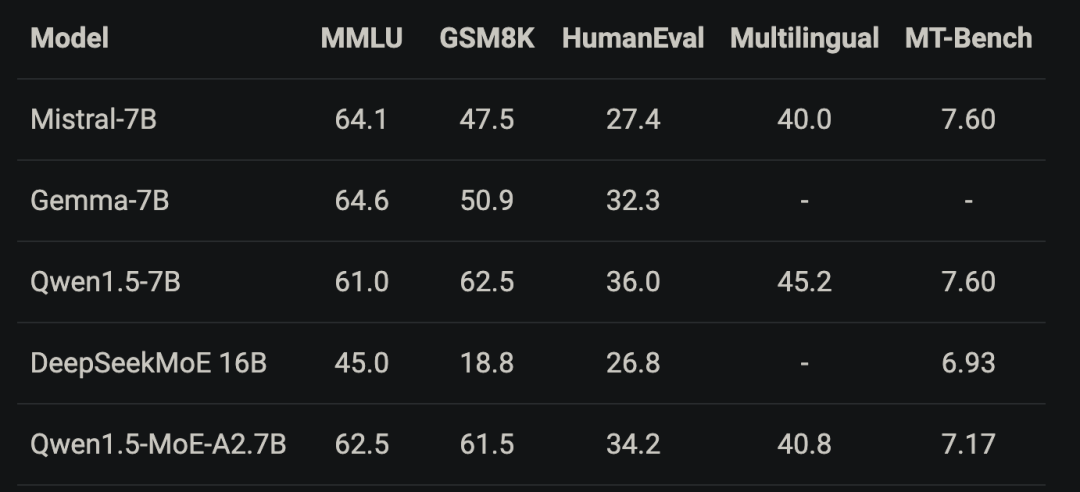
Task: Click the GSM8K column header
Action: 487,39
